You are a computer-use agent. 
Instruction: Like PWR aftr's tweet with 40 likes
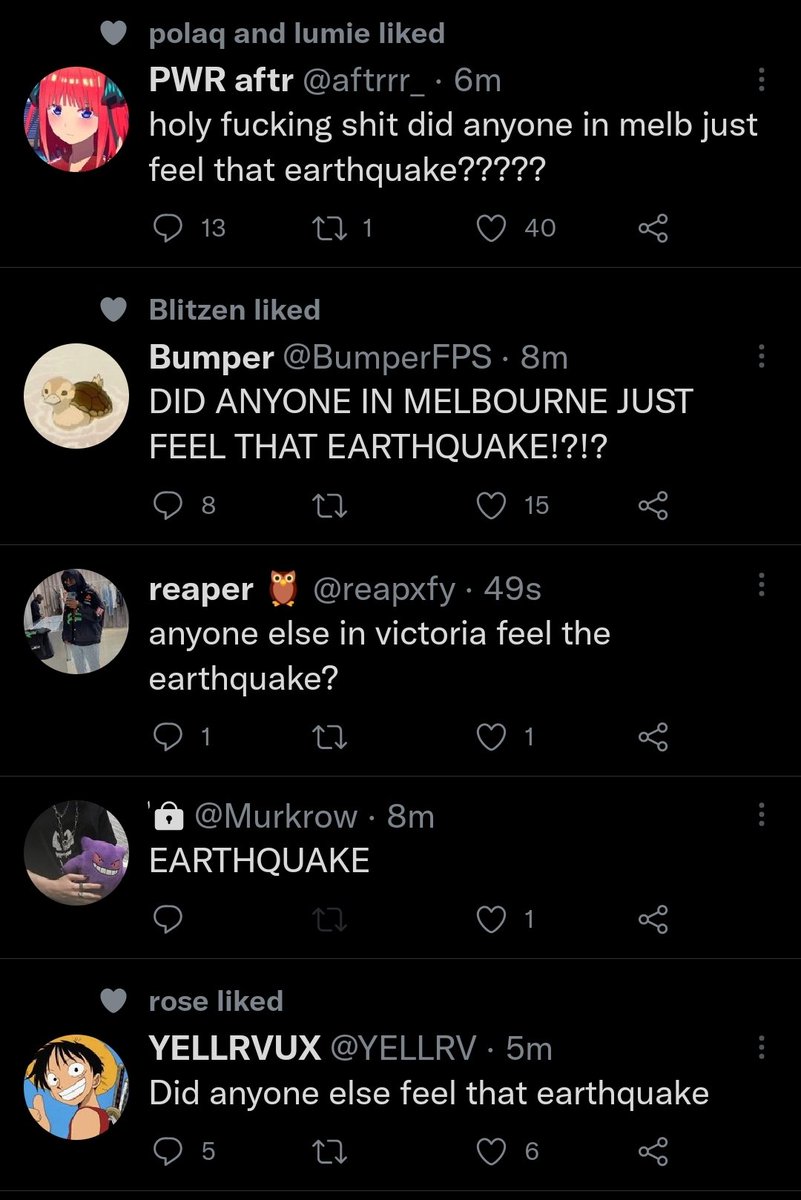[491, 229]
